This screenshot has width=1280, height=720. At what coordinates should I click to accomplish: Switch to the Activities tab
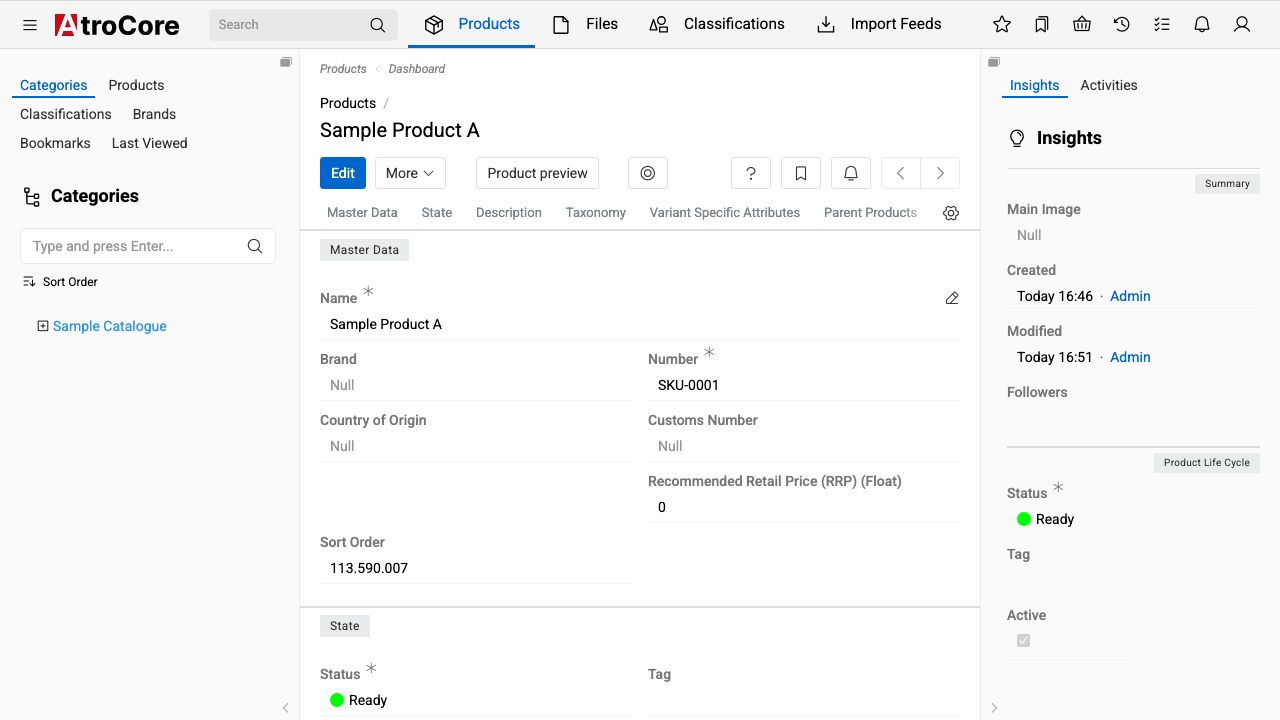click(1109, 85)
